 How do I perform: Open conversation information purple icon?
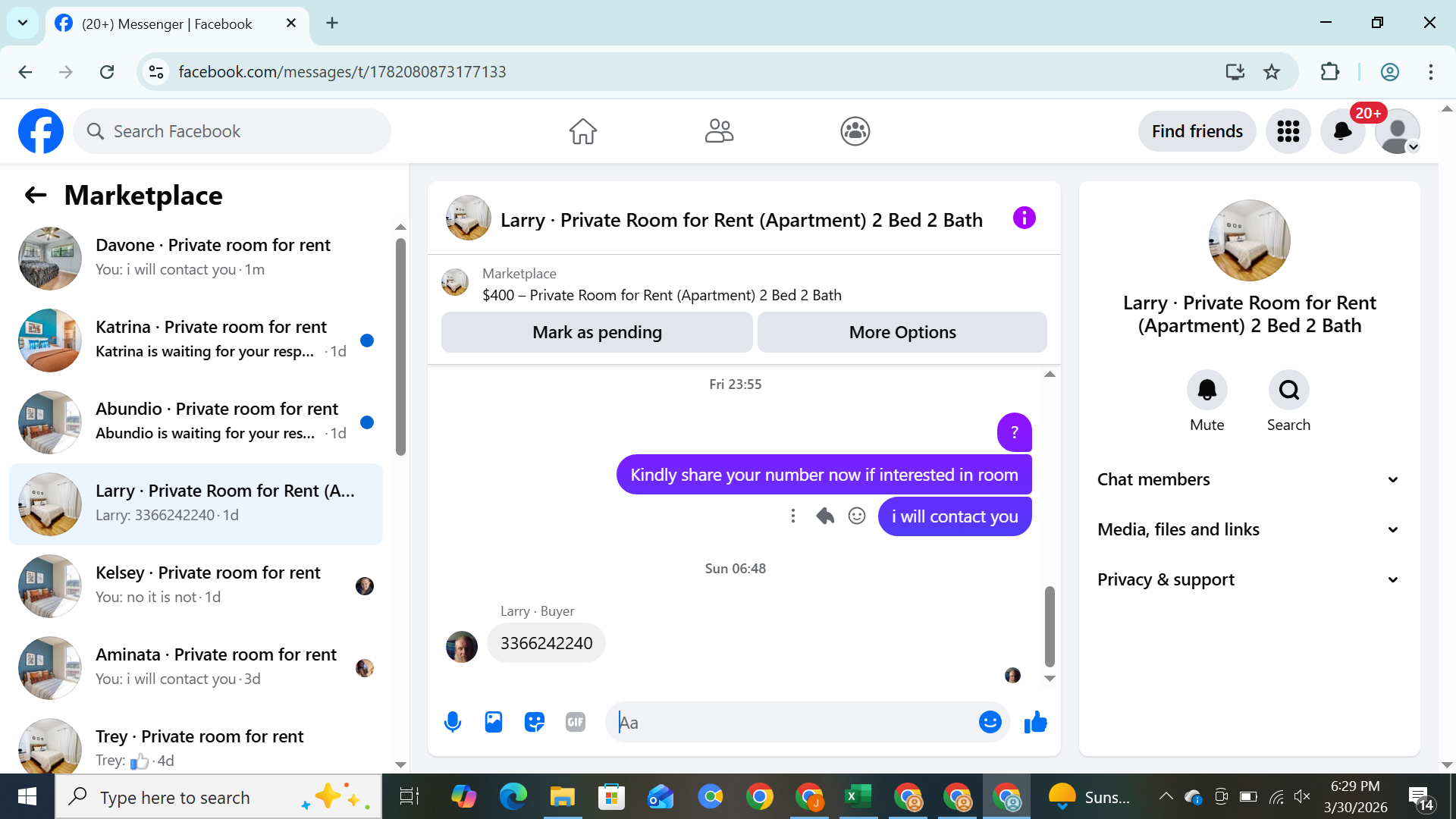click(x=1024, y=218)
